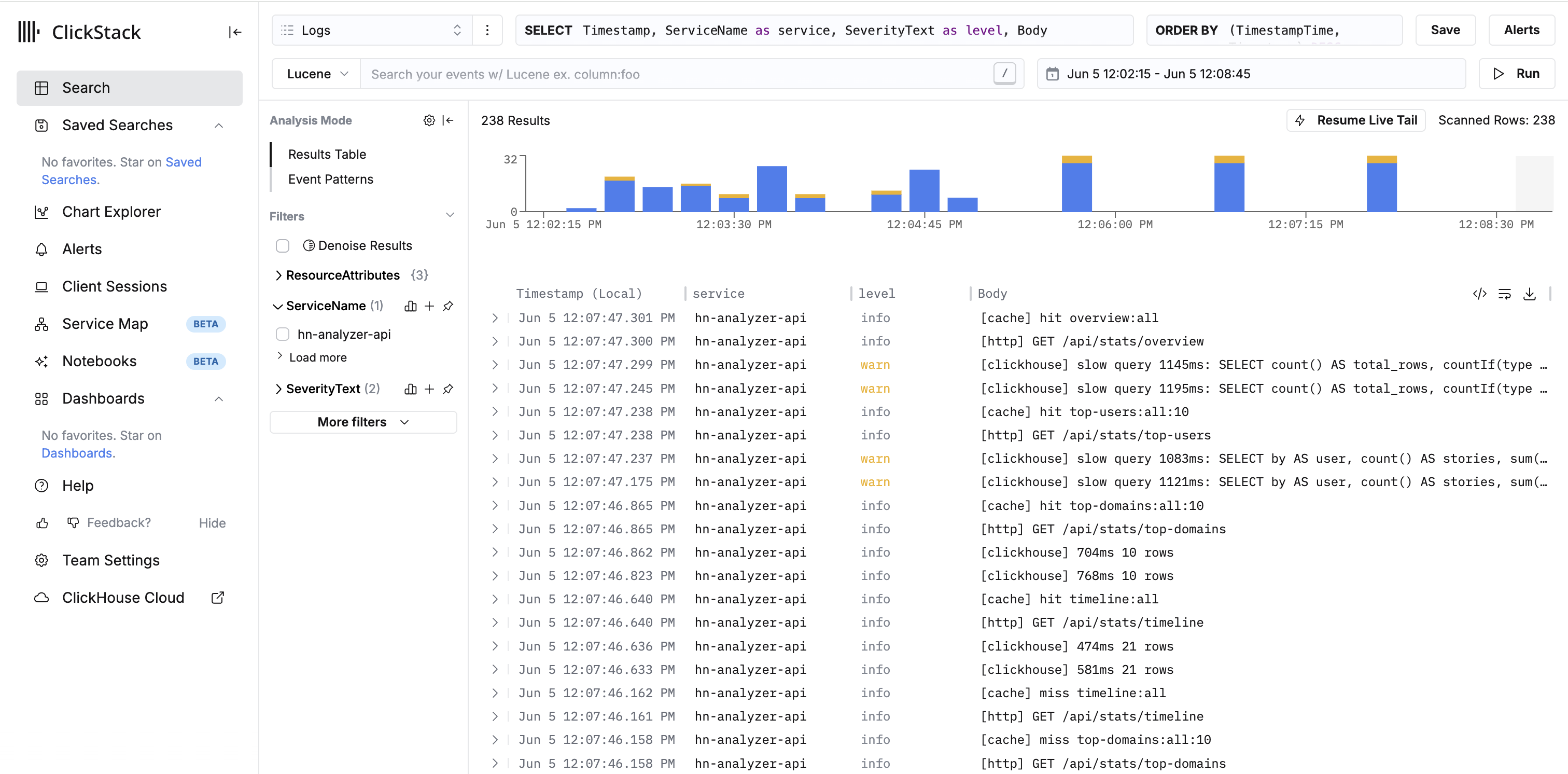The width and height of the screenshot is (1568, 774).
Task: Collapse the Dashboards section
Action: tap(219, 399)
